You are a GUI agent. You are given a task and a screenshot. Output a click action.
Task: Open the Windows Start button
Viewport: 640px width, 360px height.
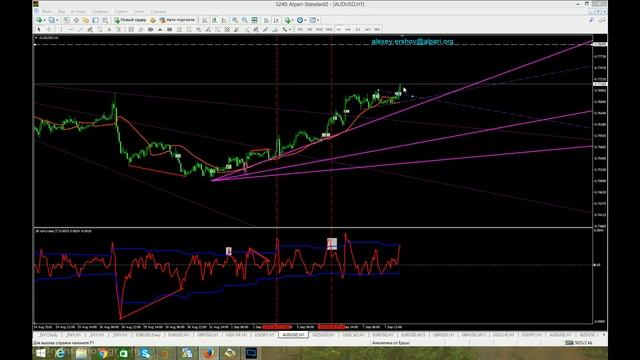(40, 353)
